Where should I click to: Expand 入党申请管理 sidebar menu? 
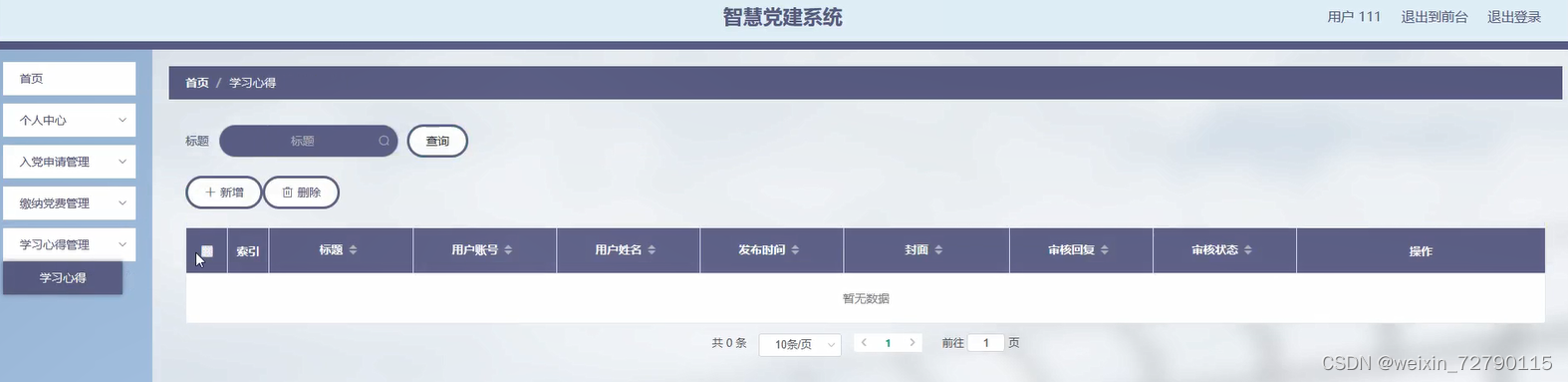coord(69,162)
